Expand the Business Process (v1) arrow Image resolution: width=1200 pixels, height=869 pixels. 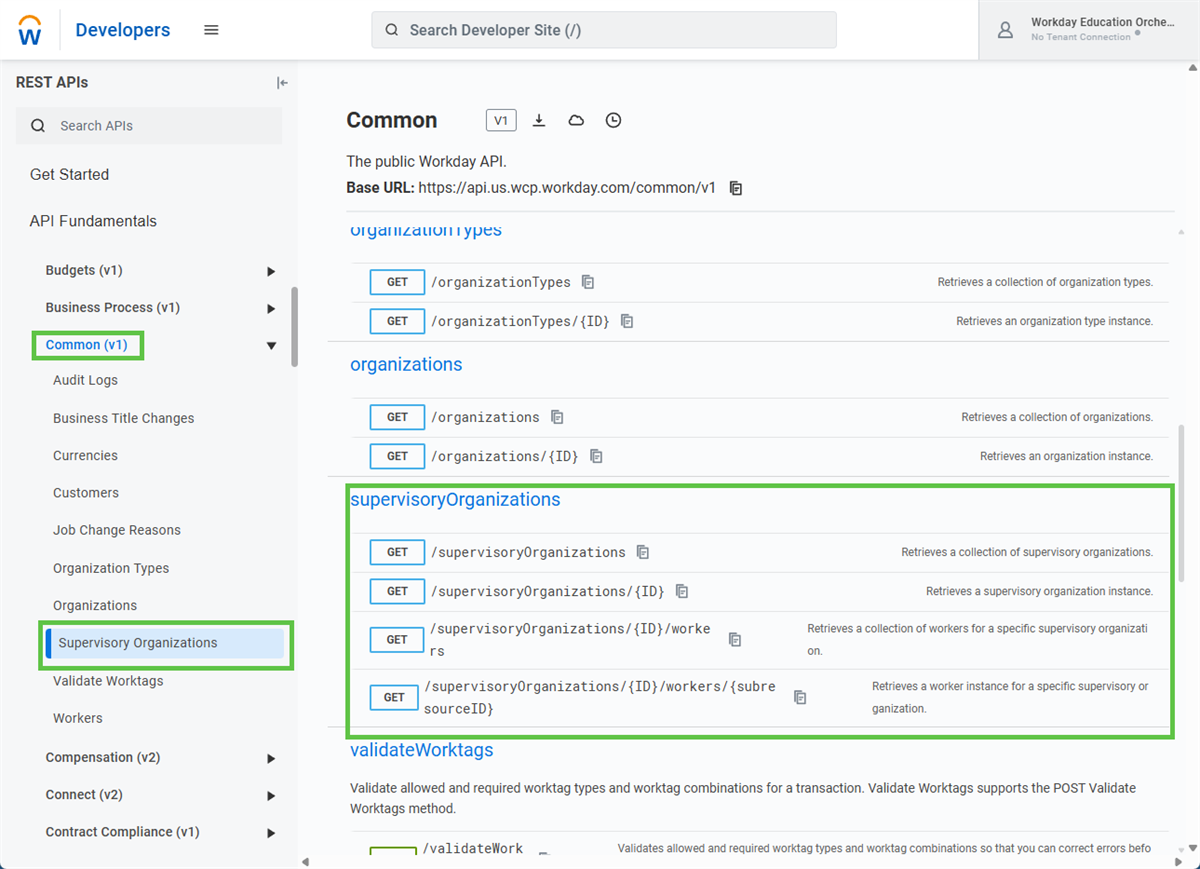pyautogui.click(x=271, y=308)
